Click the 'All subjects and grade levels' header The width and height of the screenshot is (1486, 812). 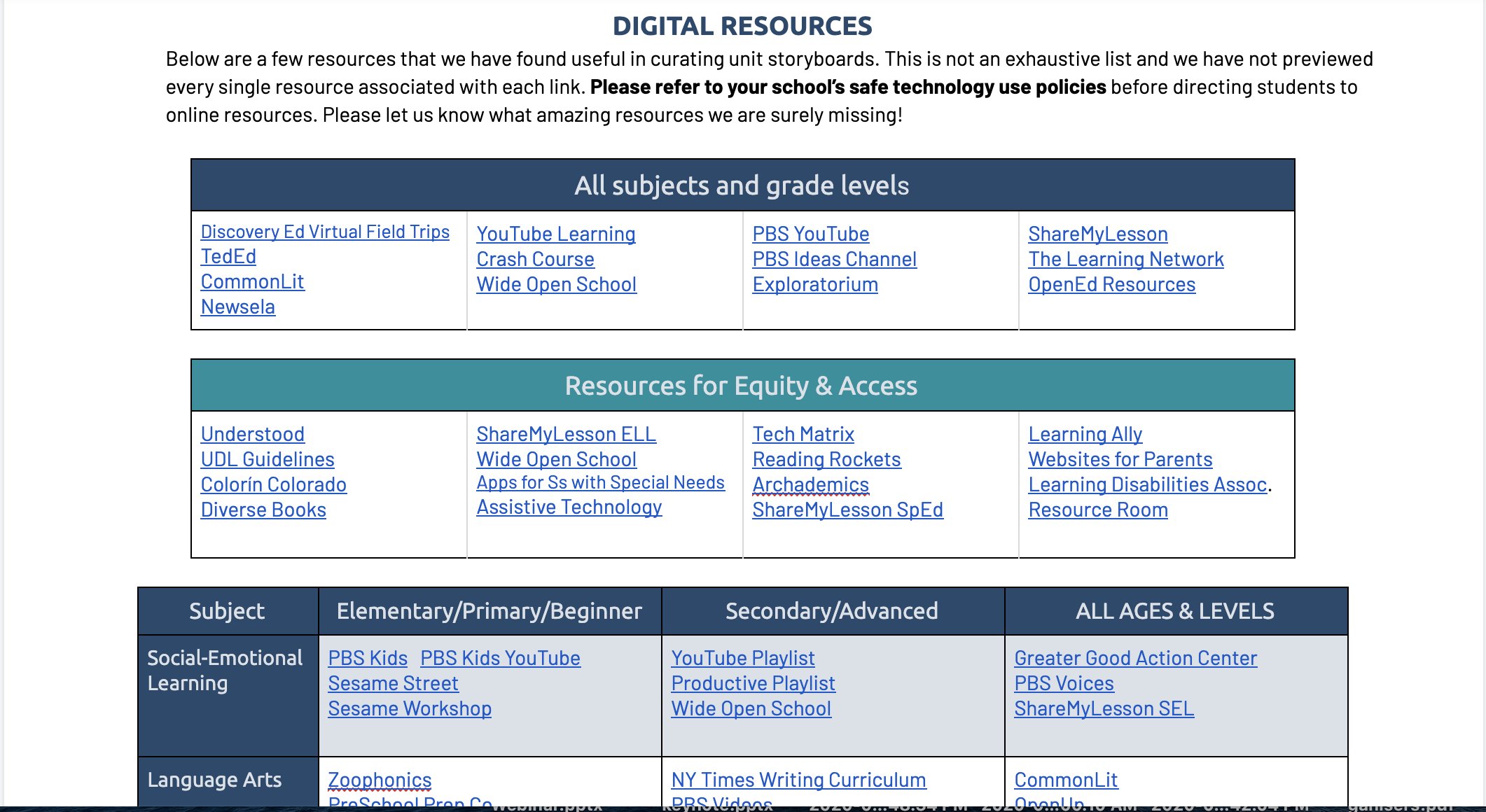[x=742, y=185]
